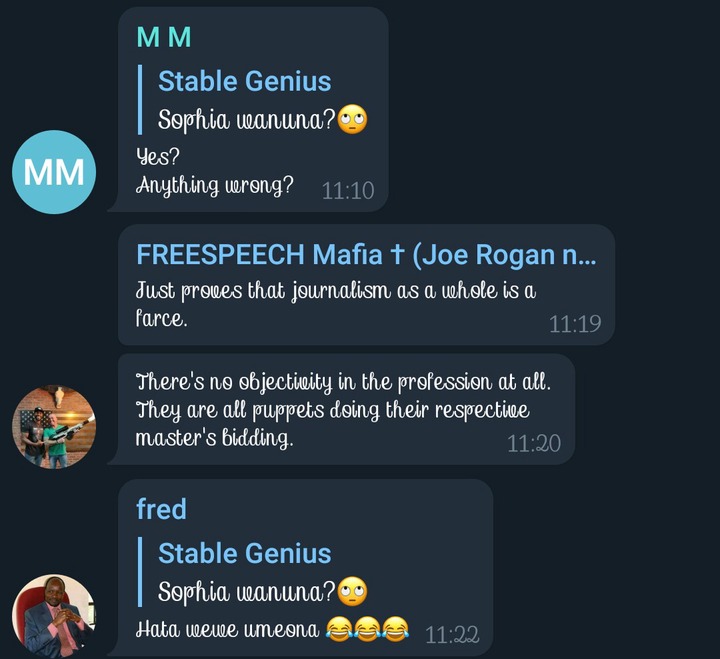Tap the last laughing-tears emoji
Screen dimensions: 720x659
pos(395,629)
